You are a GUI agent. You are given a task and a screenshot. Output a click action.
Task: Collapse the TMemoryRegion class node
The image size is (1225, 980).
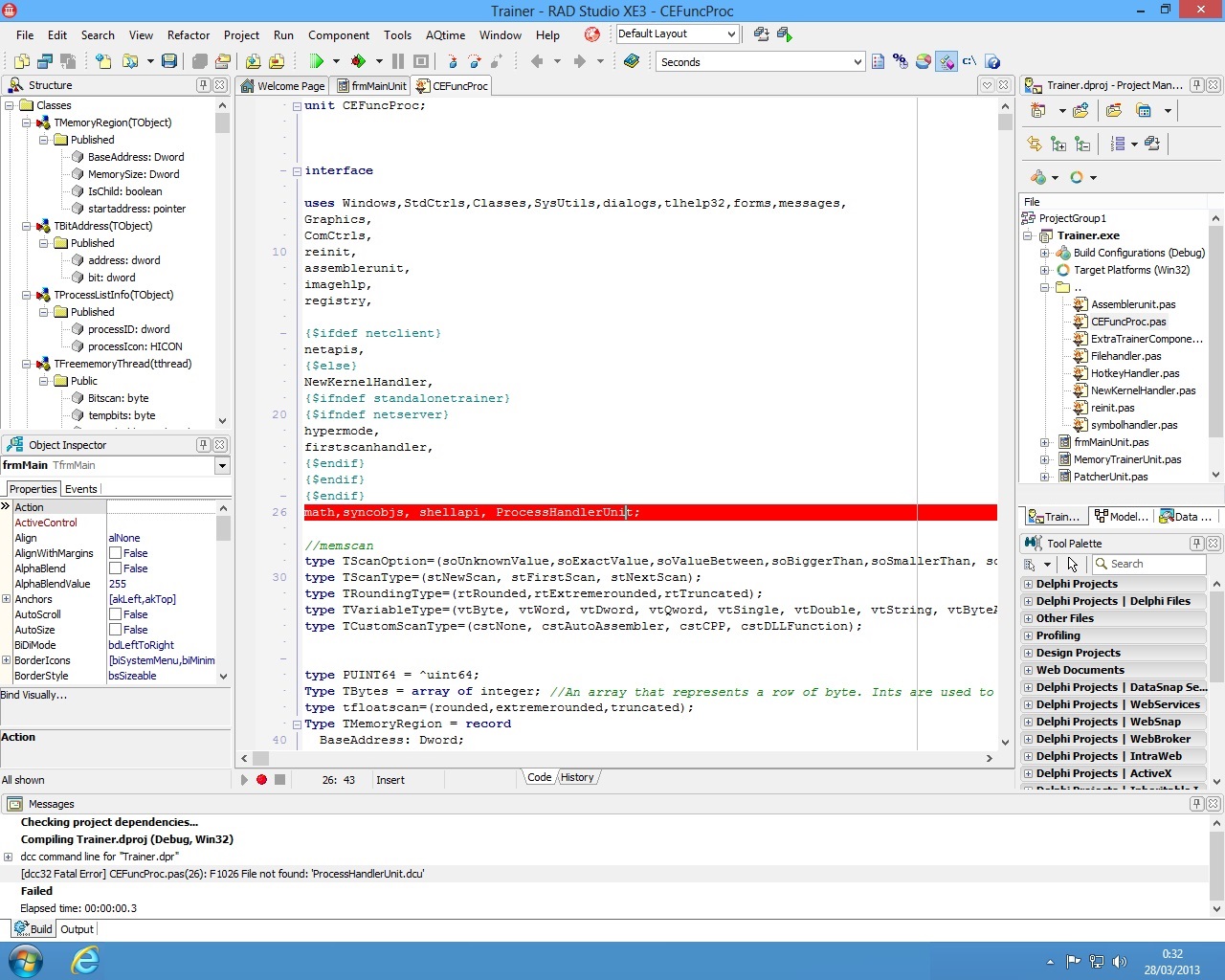pyautogui.click(x=27, y=122)
